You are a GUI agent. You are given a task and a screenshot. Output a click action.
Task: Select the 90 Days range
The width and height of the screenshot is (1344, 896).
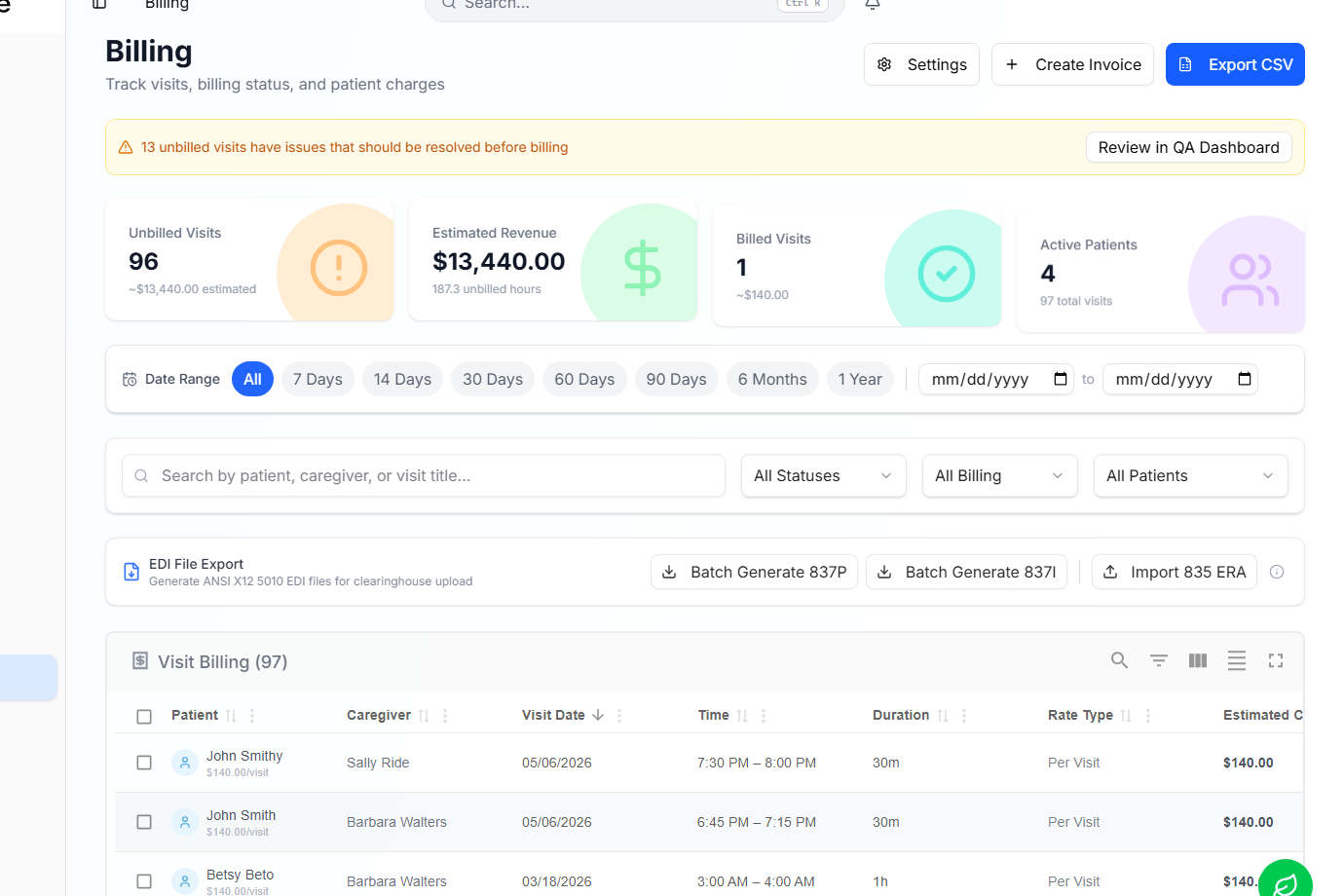coord(676,379)
